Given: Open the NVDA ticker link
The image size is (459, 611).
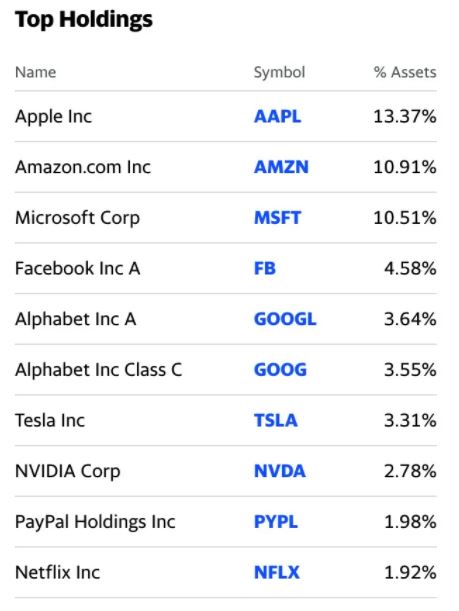Looking at the screenshot, I should pos(280,471).
